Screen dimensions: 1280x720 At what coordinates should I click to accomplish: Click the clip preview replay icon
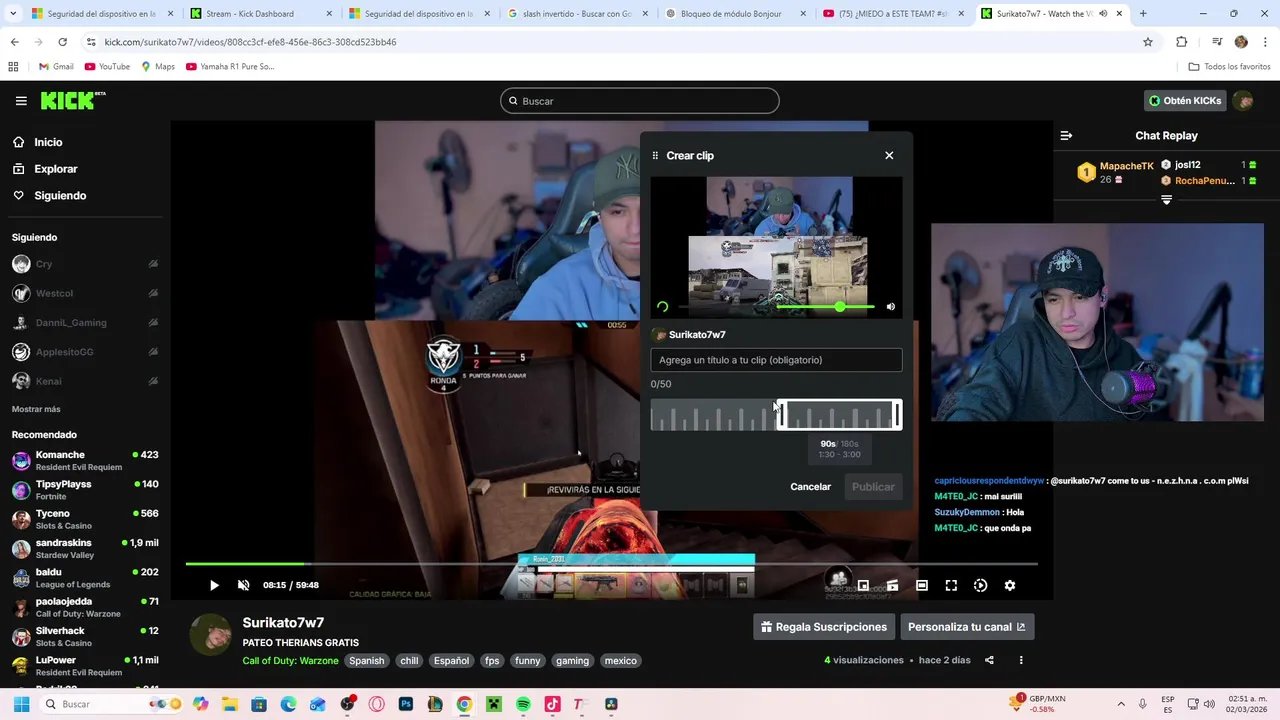[x=663, y=307]
